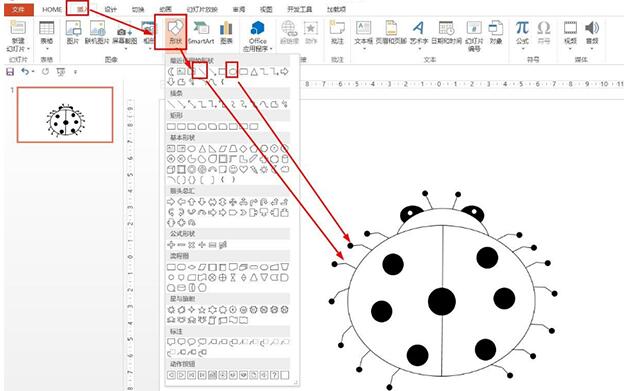Select the heart shape in basic shapes
Viewport: 624px width, 391px height.
[x=243, y=169]
